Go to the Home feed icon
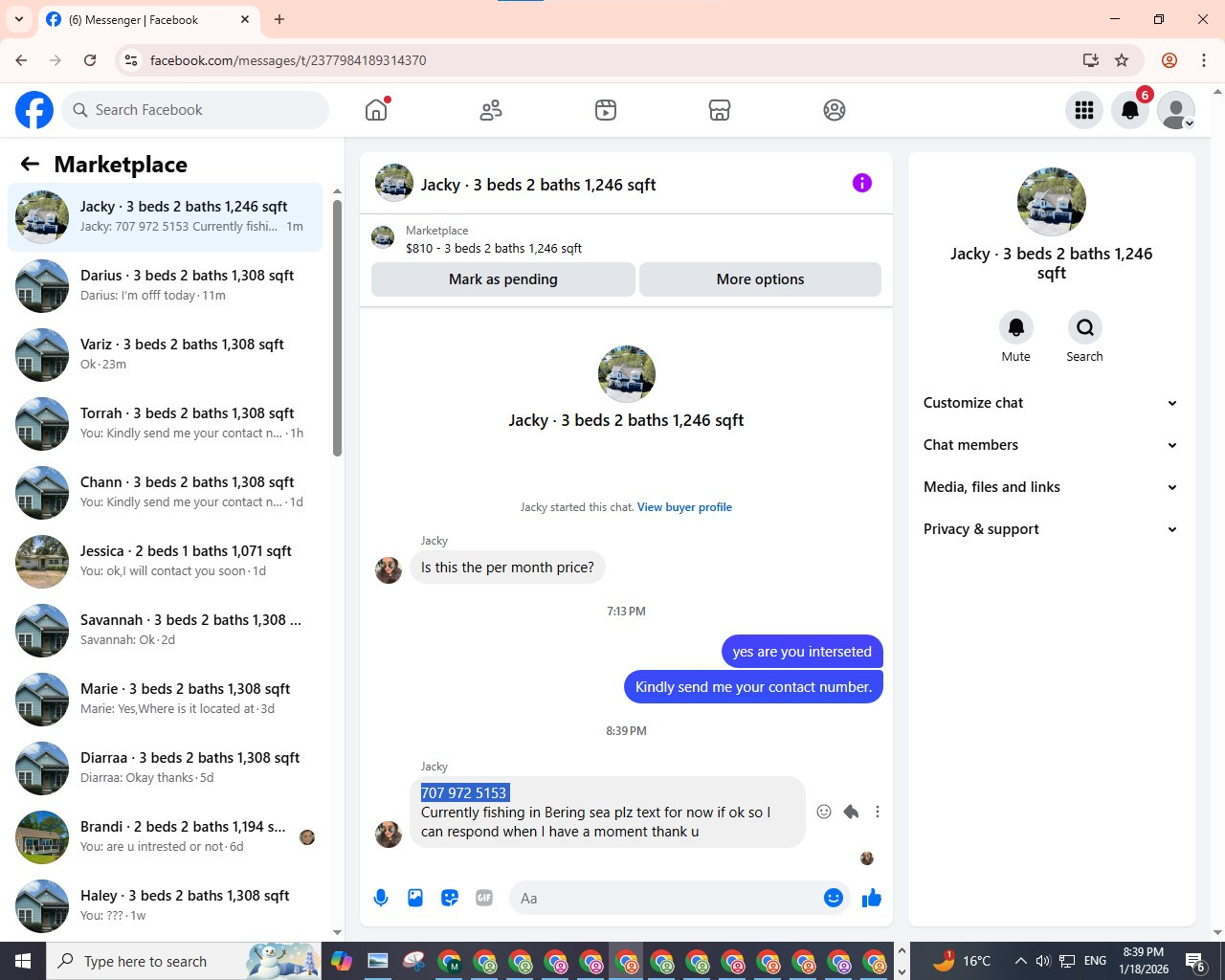This screenshot has width=1225, height=980. point(376,110)
